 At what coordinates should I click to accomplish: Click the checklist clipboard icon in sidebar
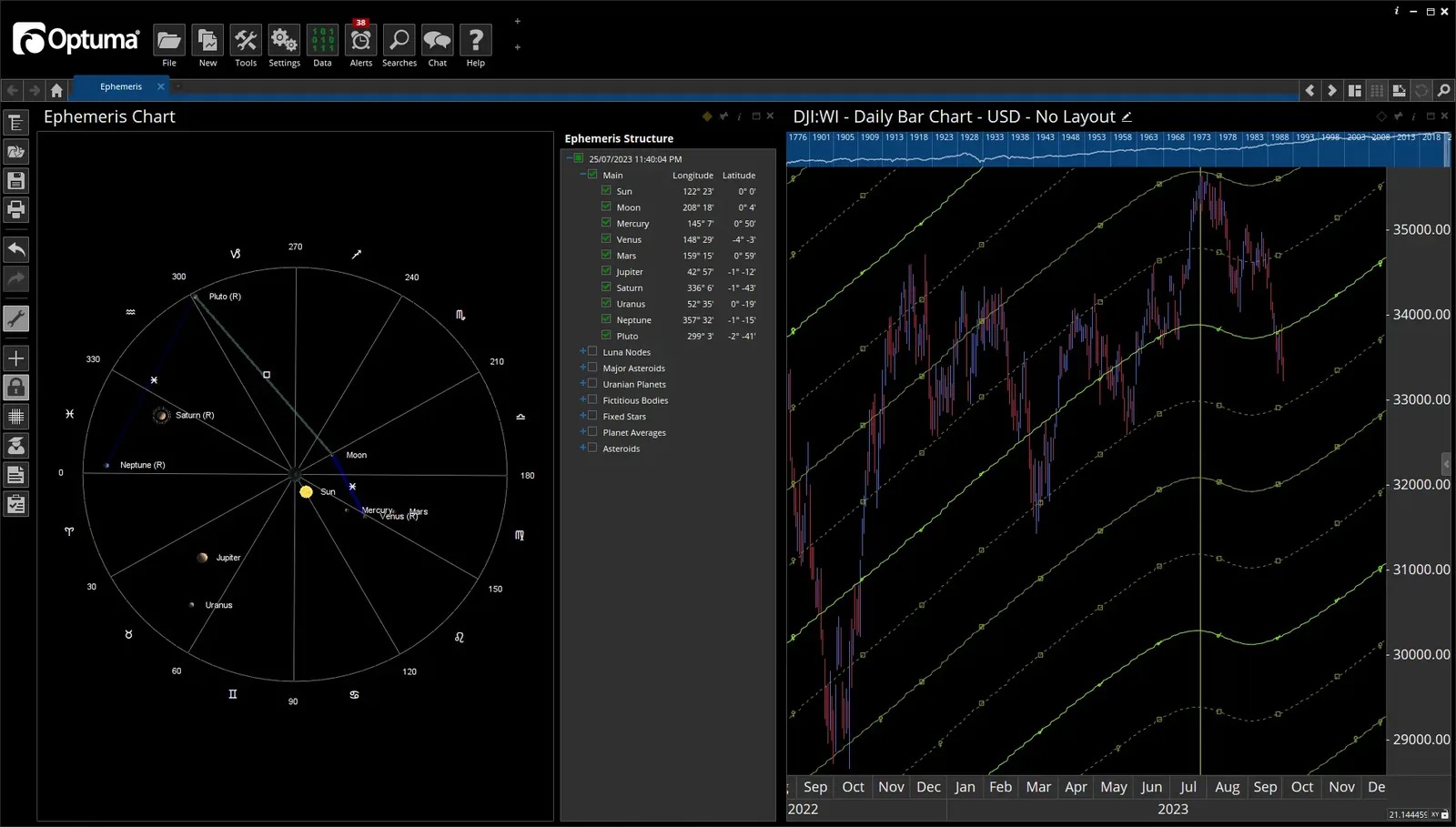click(x=15, y=504)
